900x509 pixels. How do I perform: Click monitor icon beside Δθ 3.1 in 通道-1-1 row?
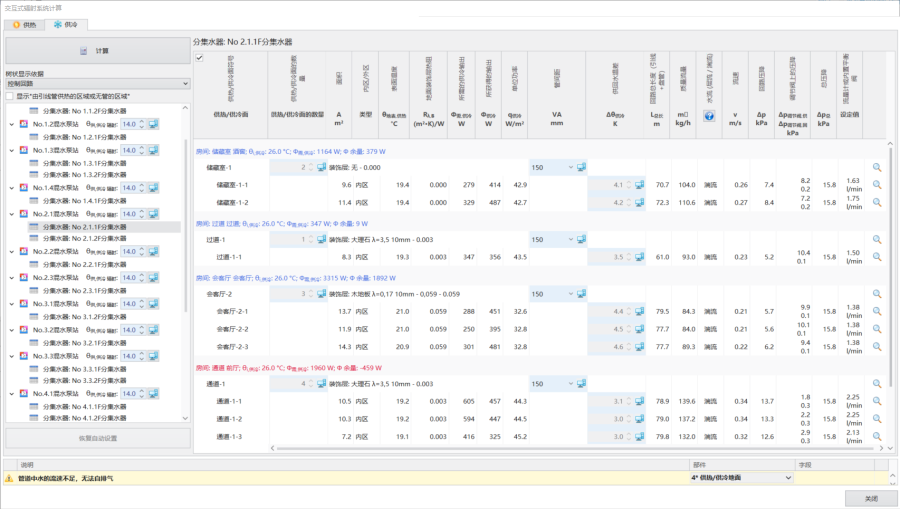(639, 401)
